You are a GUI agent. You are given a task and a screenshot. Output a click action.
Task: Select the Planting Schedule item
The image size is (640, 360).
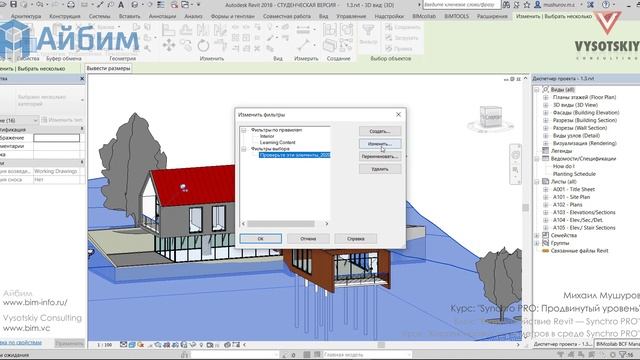[574, 174]
